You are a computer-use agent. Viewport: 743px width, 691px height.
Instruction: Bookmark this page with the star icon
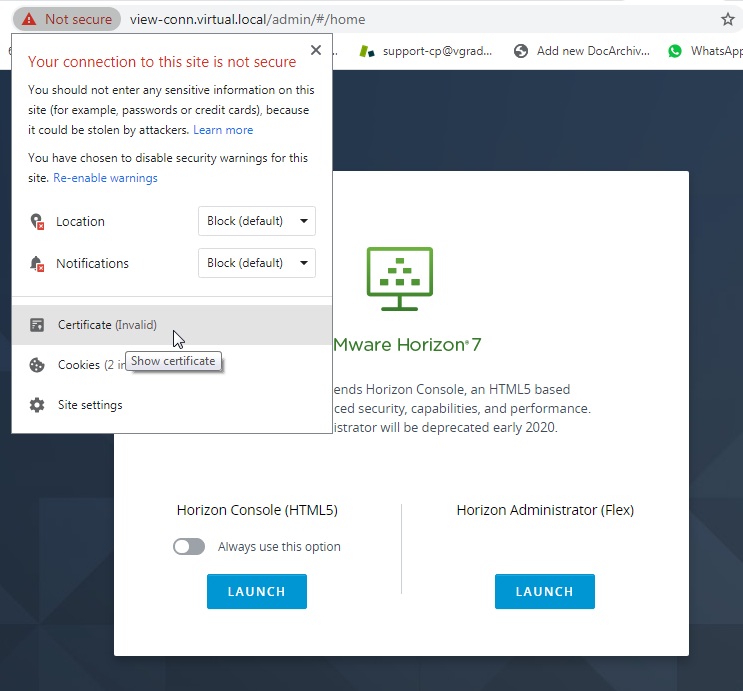[728, 19]
